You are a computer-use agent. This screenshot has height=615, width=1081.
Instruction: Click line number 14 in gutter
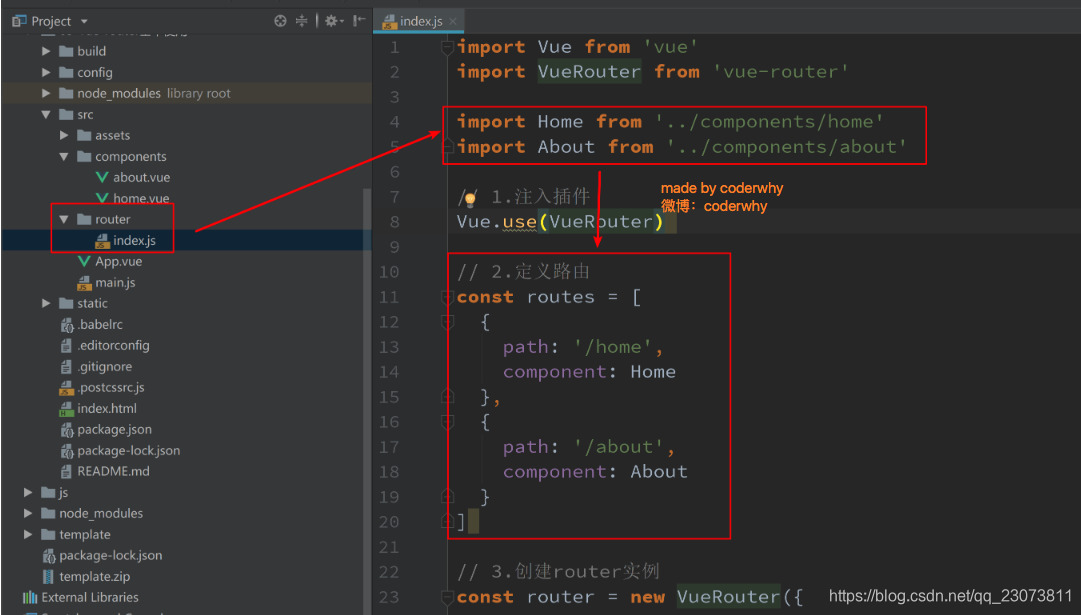click(389, 372)
